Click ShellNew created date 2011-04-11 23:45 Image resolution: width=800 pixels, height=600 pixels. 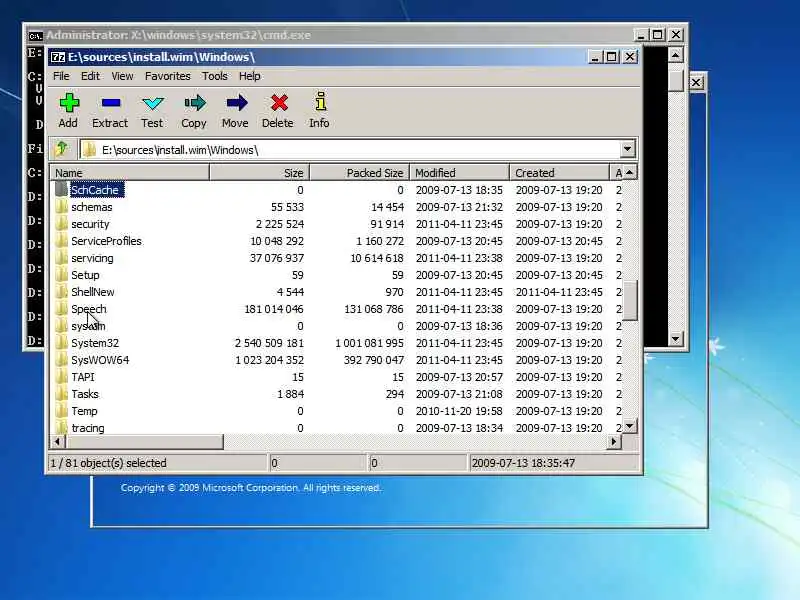point(559,292)
